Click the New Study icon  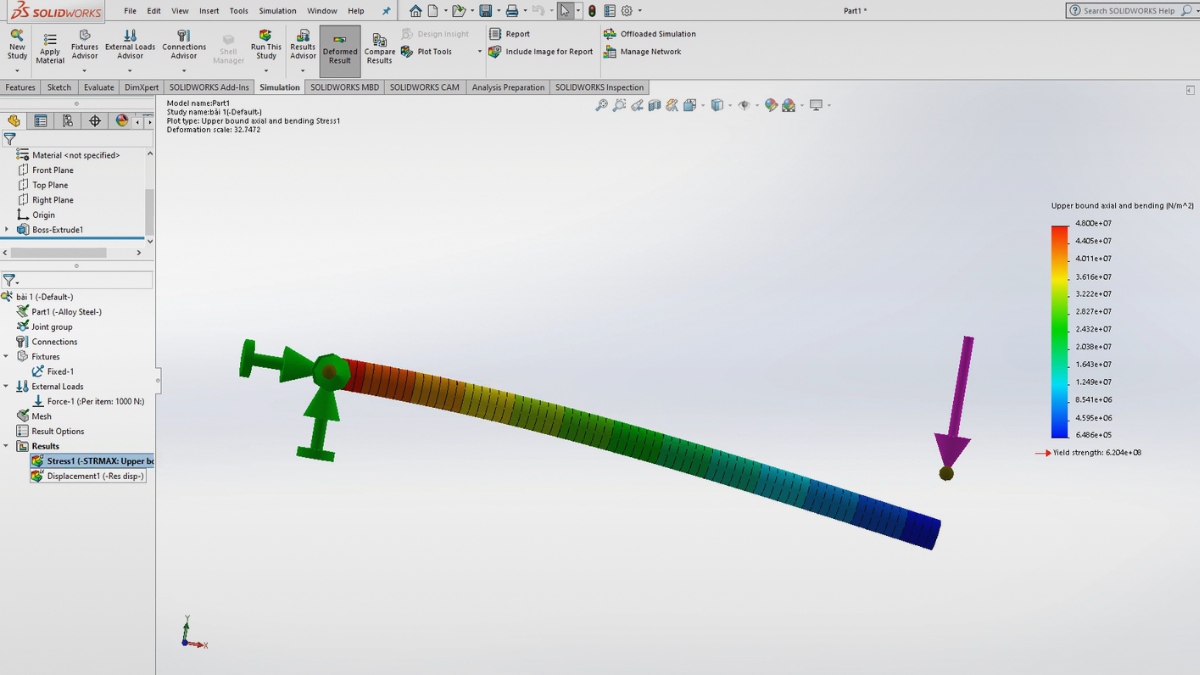click(x=17, y=34)
